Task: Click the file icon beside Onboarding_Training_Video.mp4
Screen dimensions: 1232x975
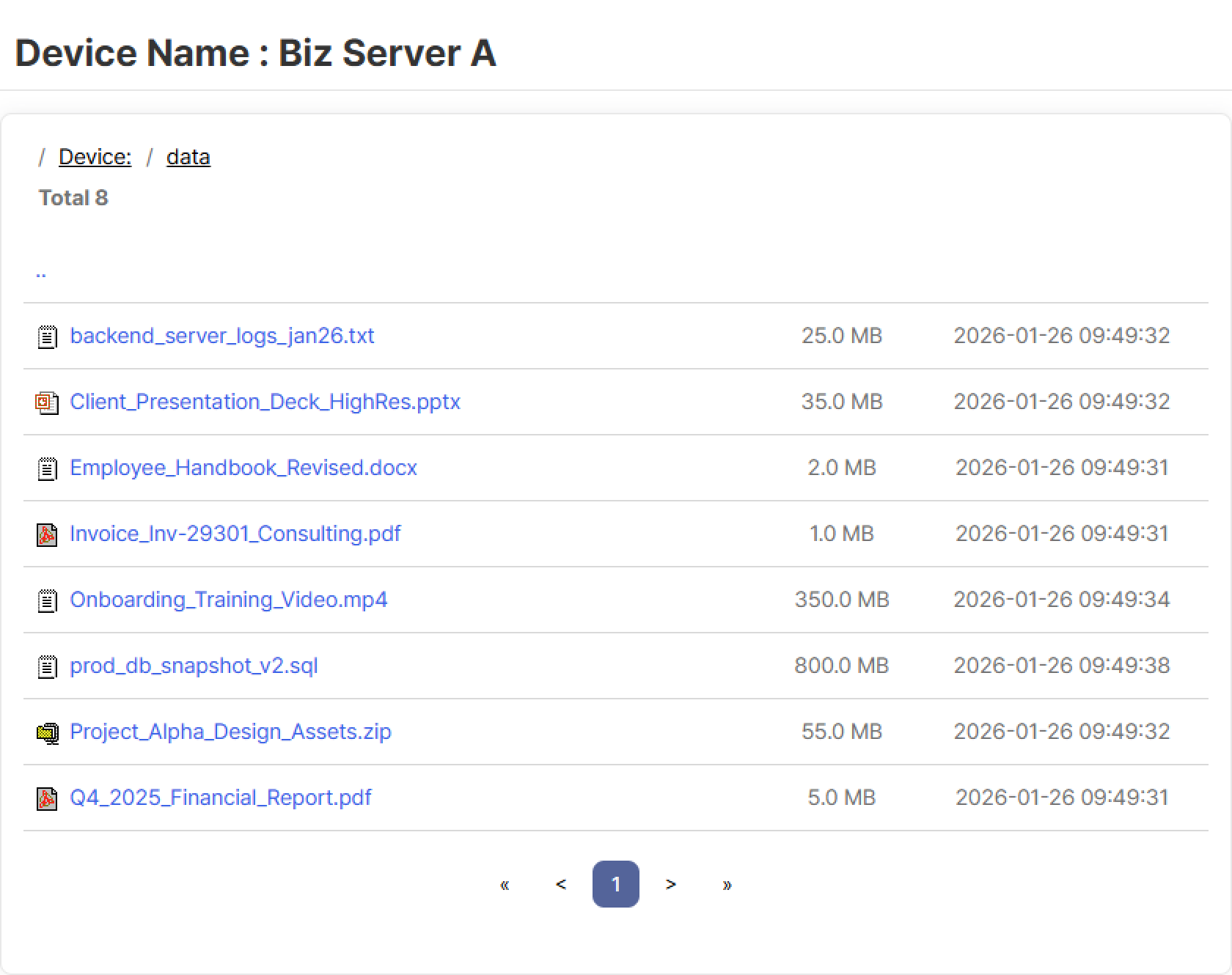Action: tap(47, 600)
